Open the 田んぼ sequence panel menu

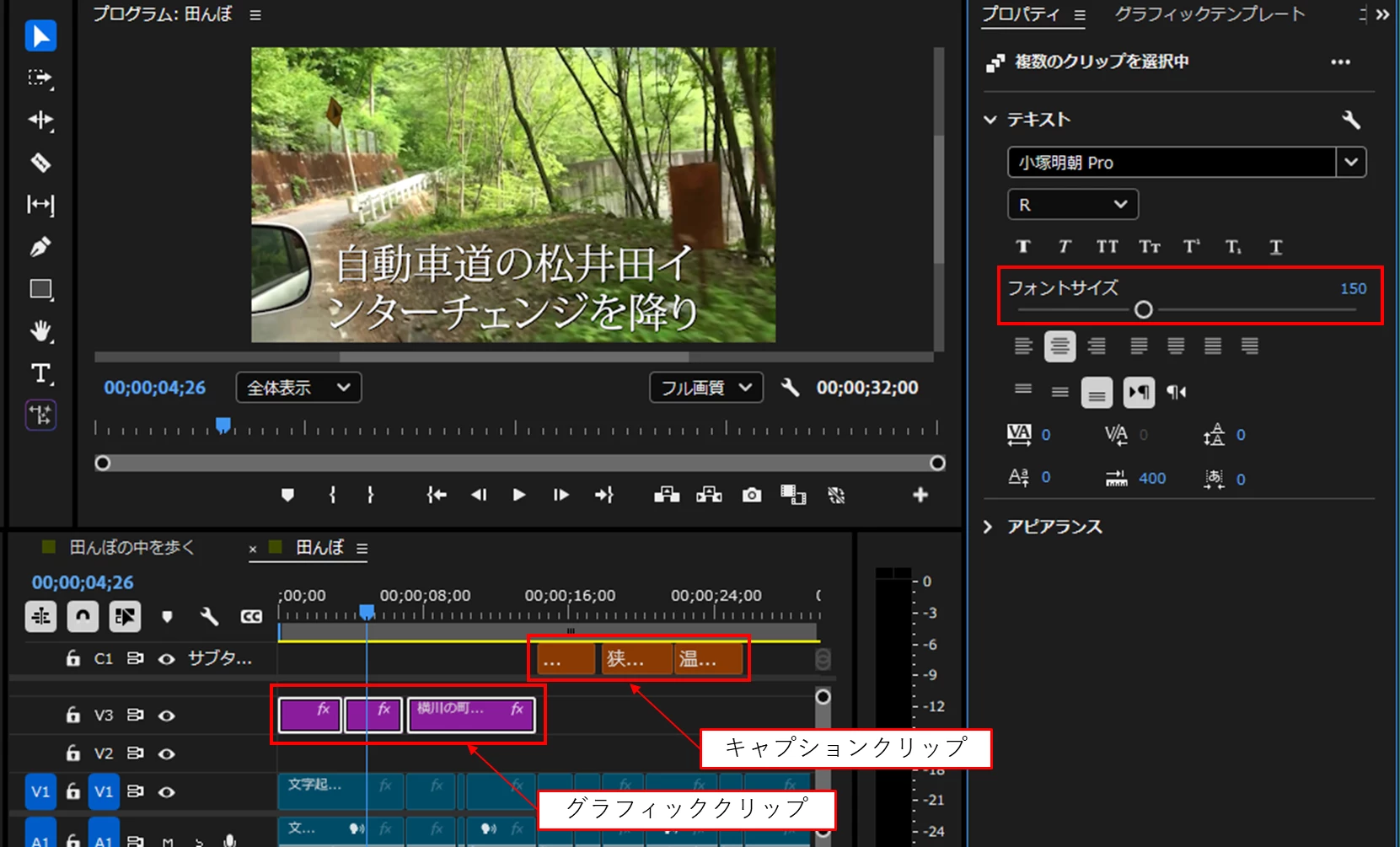362,549
